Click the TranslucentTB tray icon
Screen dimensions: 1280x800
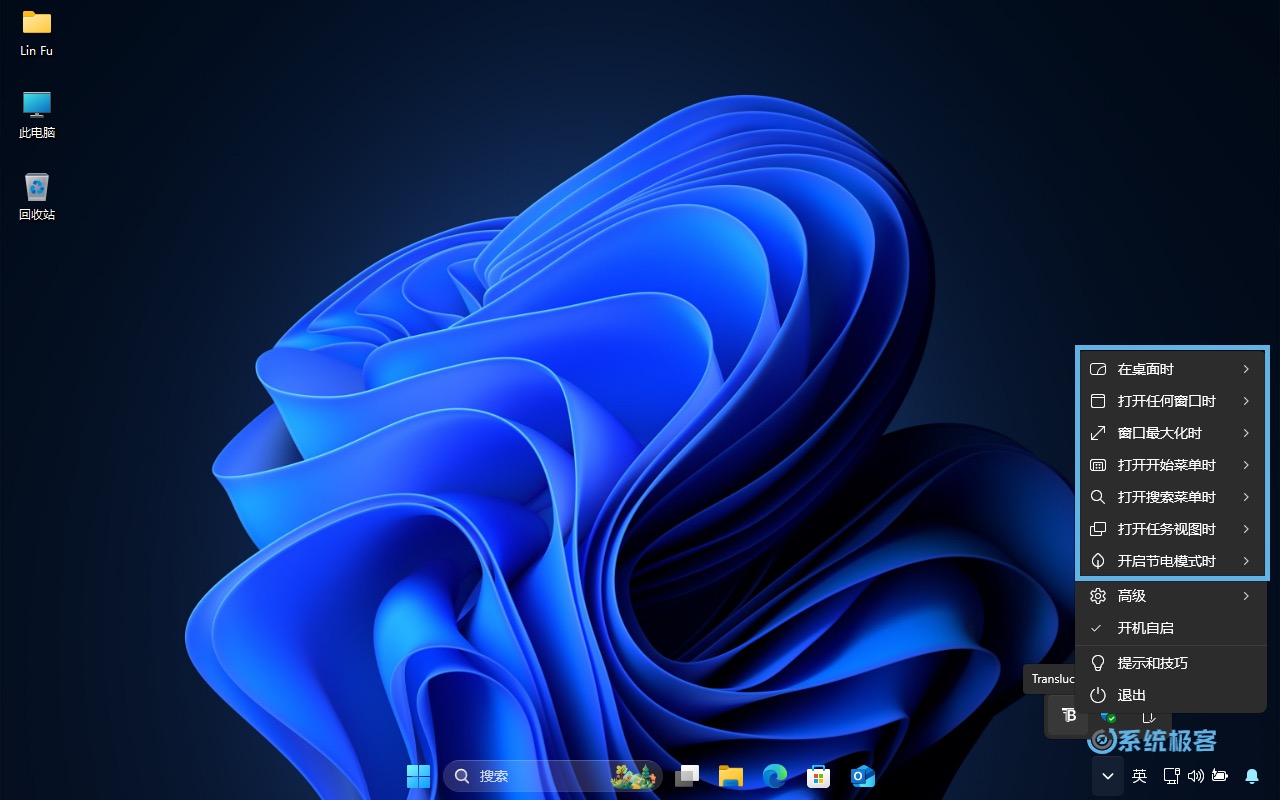coord(1069,716)
